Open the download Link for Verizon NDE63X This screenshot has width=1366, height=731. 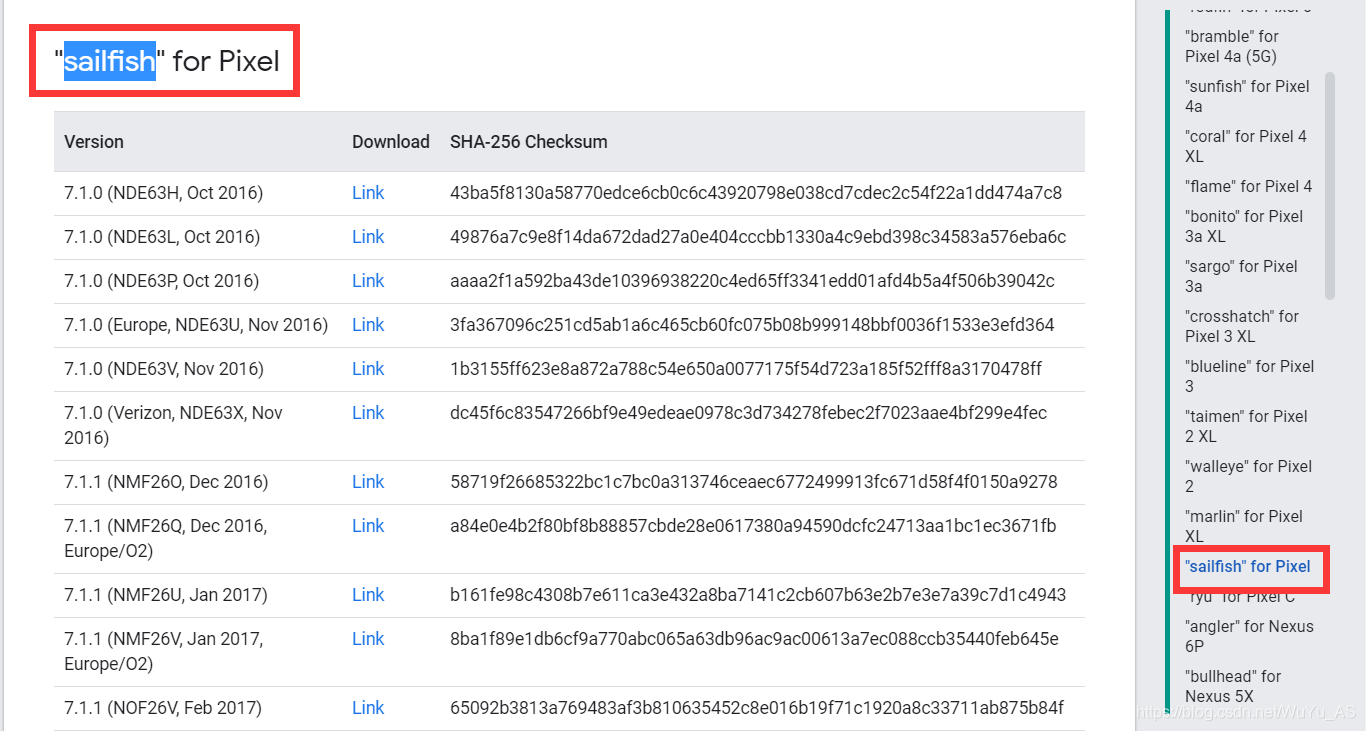(x=368, y=413)
